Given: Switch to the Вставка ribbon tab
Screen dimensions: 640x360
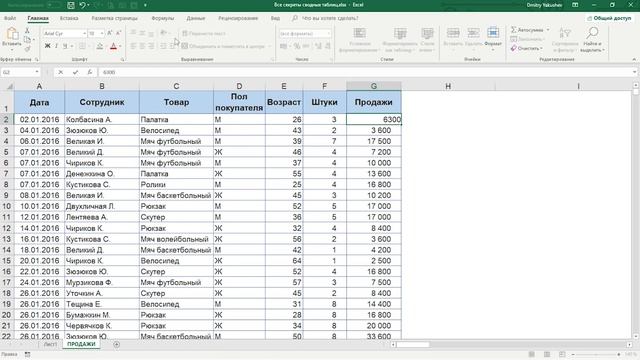Looking at the screenshot, I should [x=69, y=18].
